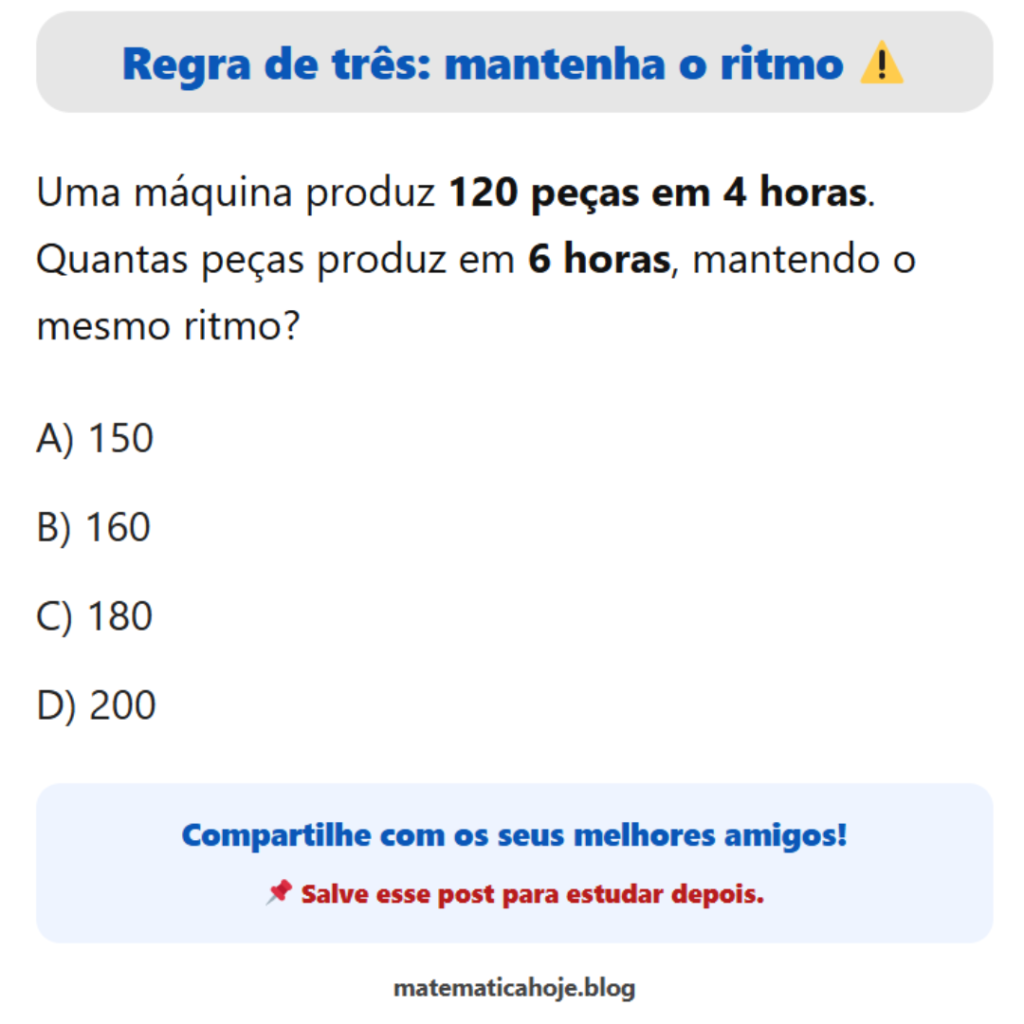Click "mantenha o ritmo" in the header

click(x=644, y=65)
